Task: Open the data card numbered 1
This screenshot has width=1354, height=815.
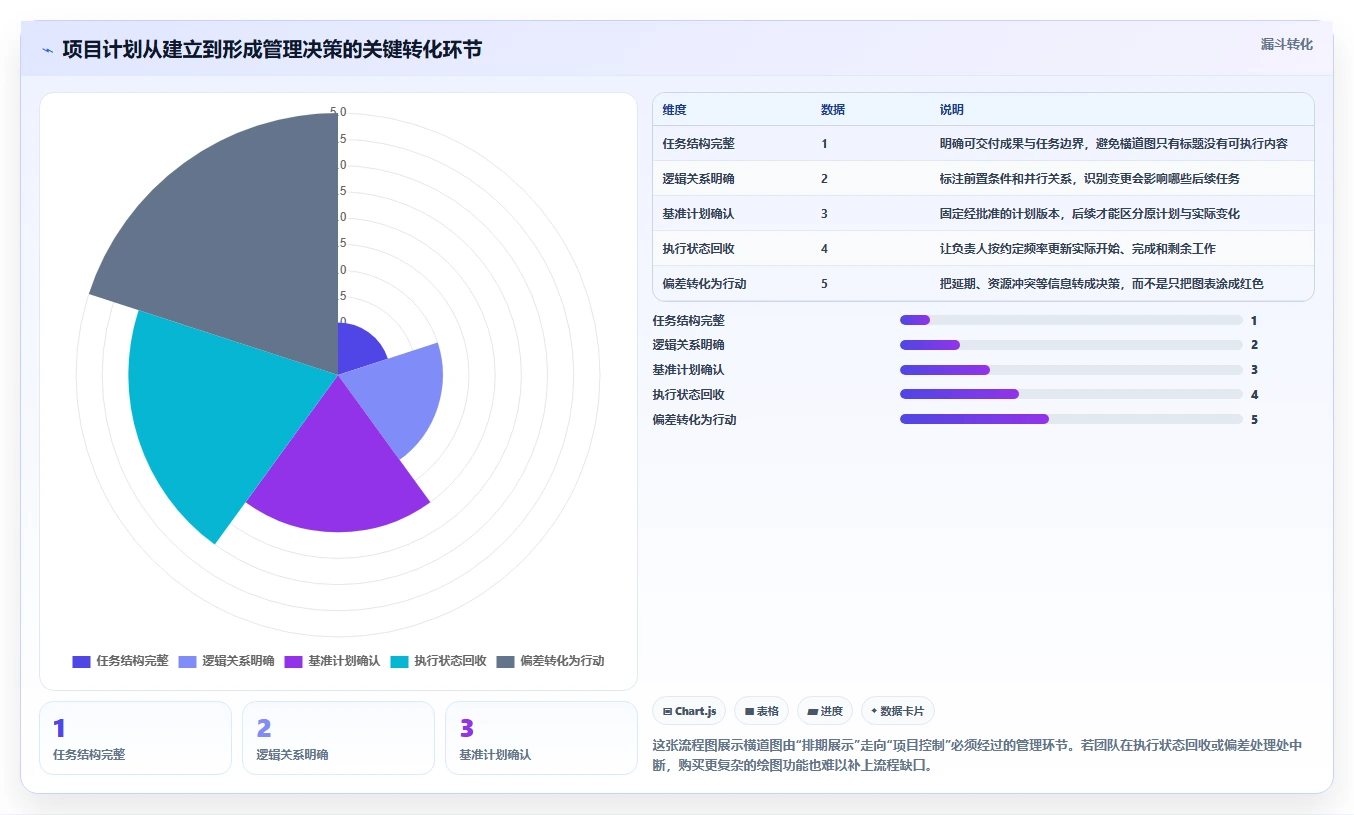Action: coord(135,738)
